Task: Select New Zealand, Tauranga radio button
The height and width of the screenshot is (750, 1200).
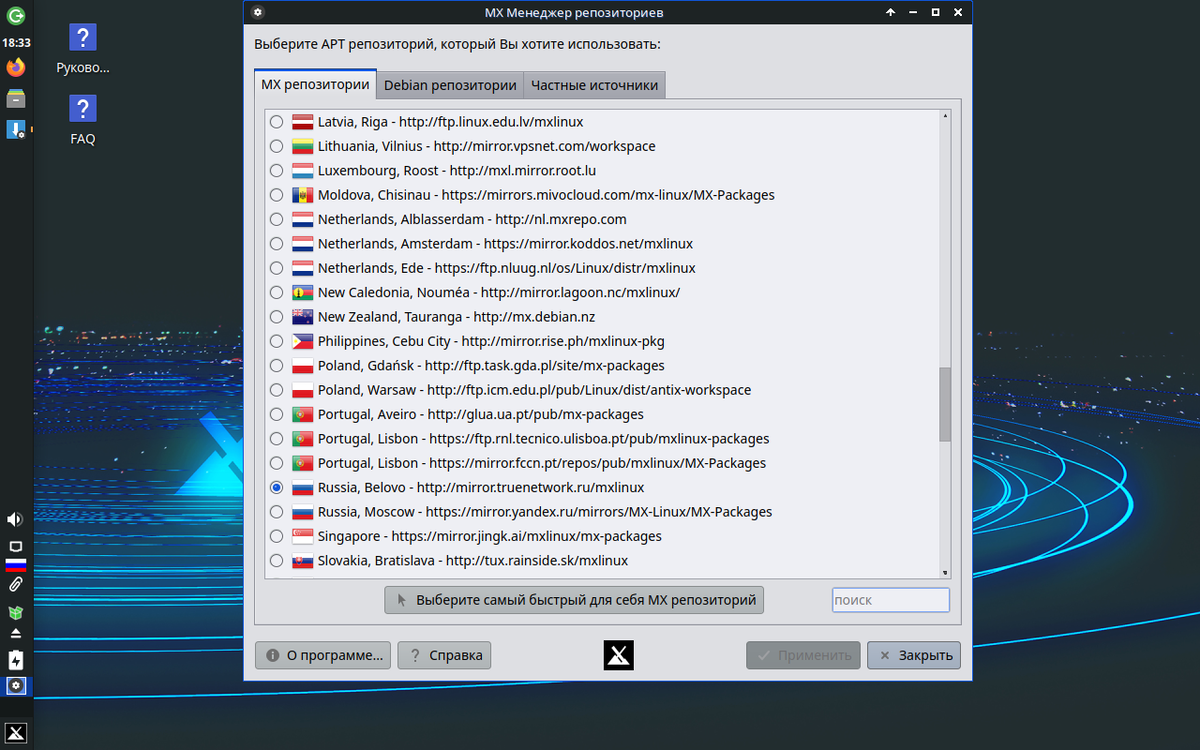Action: (277, 317)
